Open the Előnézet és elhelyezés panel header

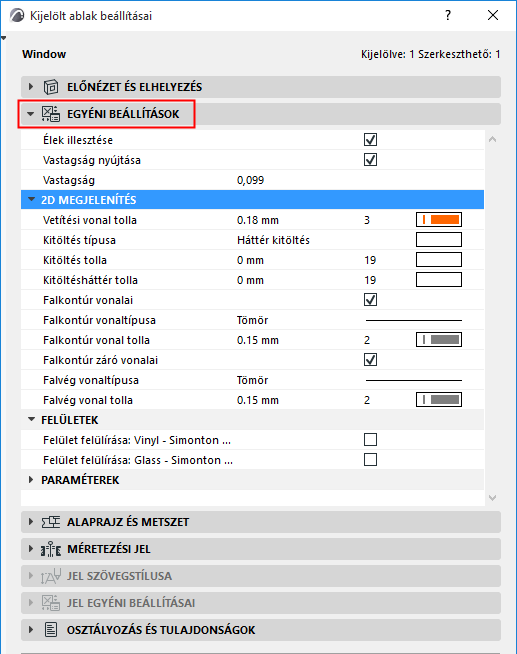point(261,87)
